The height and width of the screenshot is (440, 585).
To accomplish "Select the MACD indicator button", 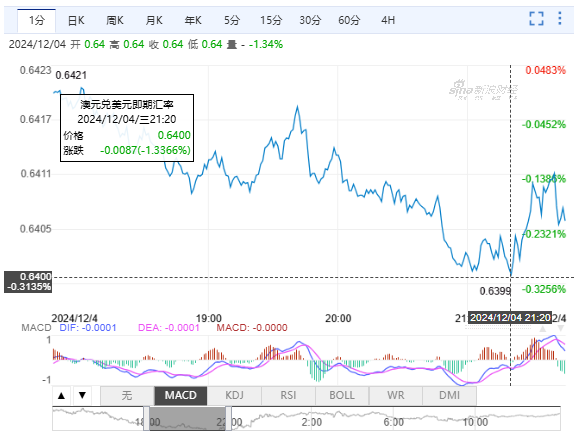I will pos(181,396).
